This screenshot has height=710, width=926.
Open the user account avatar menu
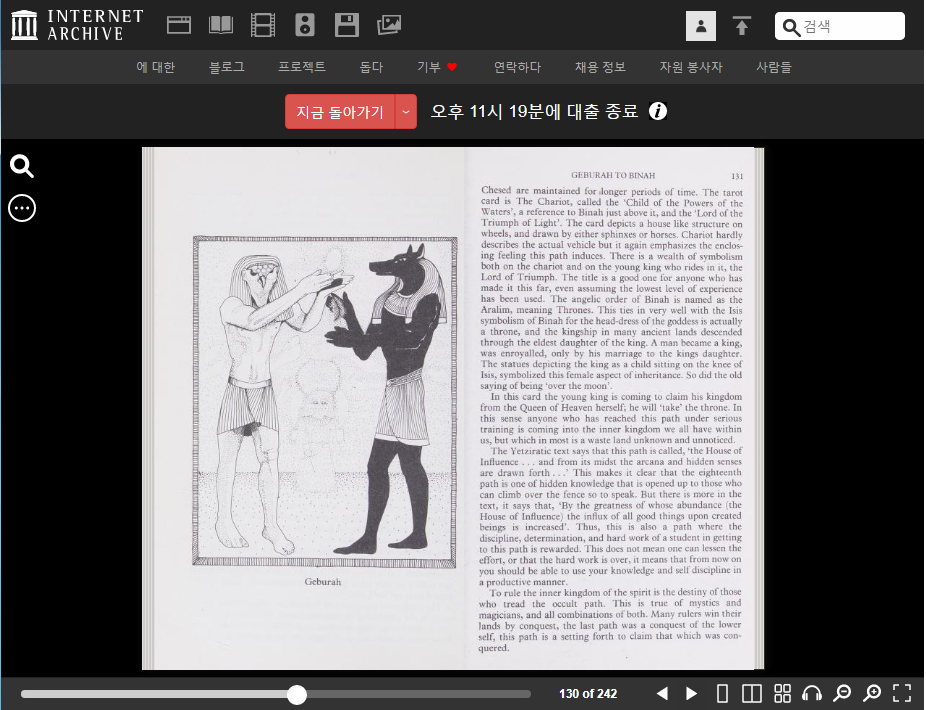tap(700, 26)
